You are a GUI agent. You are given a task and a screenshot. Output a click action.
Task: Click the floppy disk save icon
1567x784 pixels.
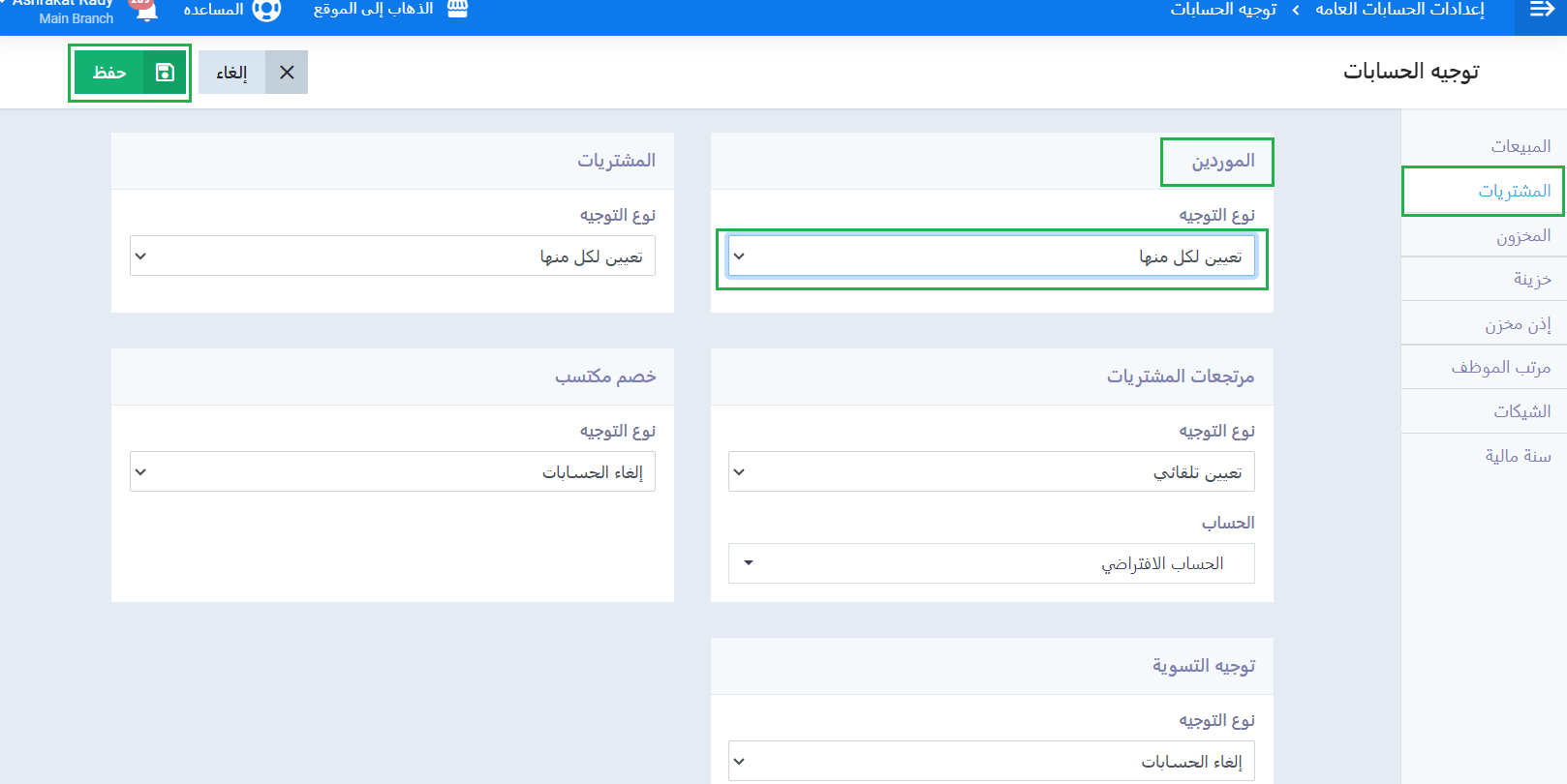coord(165,73)
